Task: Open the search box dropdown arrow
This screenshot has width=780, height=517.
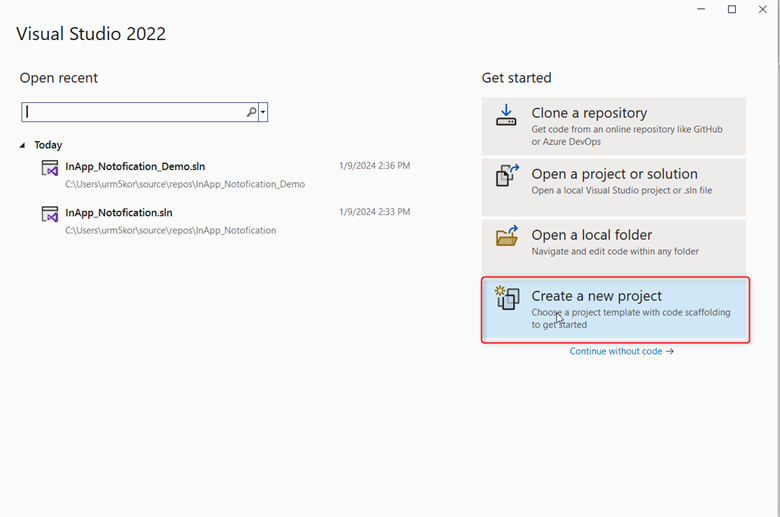Action: (263, 112)
